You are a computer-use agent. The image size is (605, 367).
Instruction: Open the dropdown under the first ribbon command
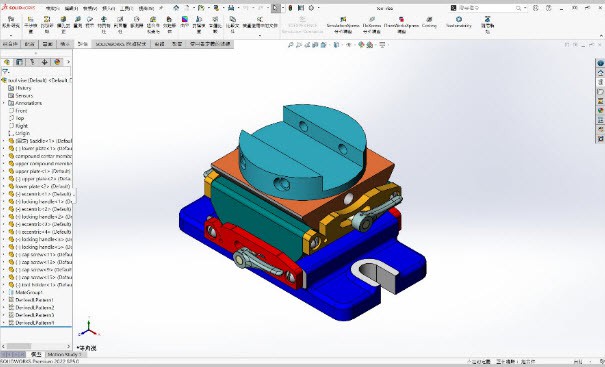(11, 35)
